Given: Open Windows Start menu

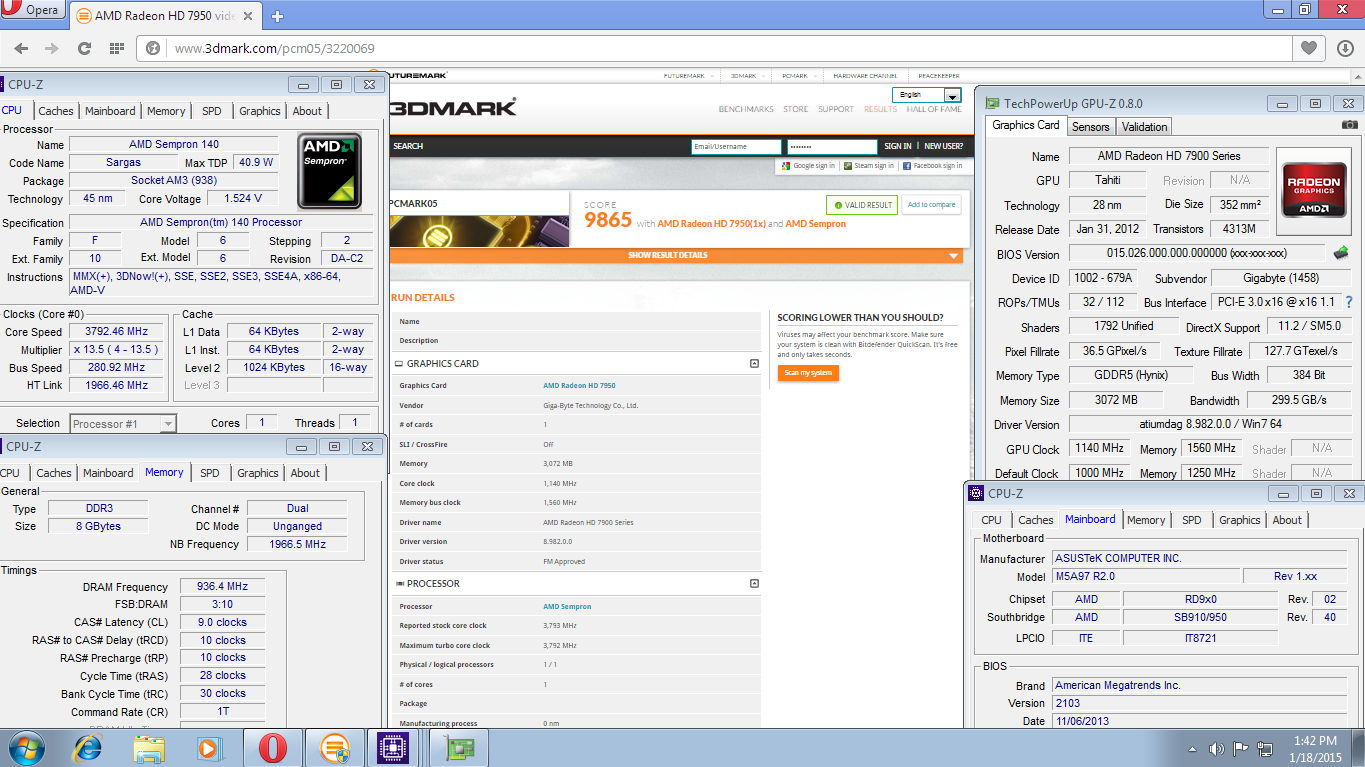Looking at the screenshot, I should click(x=26, y=748).
